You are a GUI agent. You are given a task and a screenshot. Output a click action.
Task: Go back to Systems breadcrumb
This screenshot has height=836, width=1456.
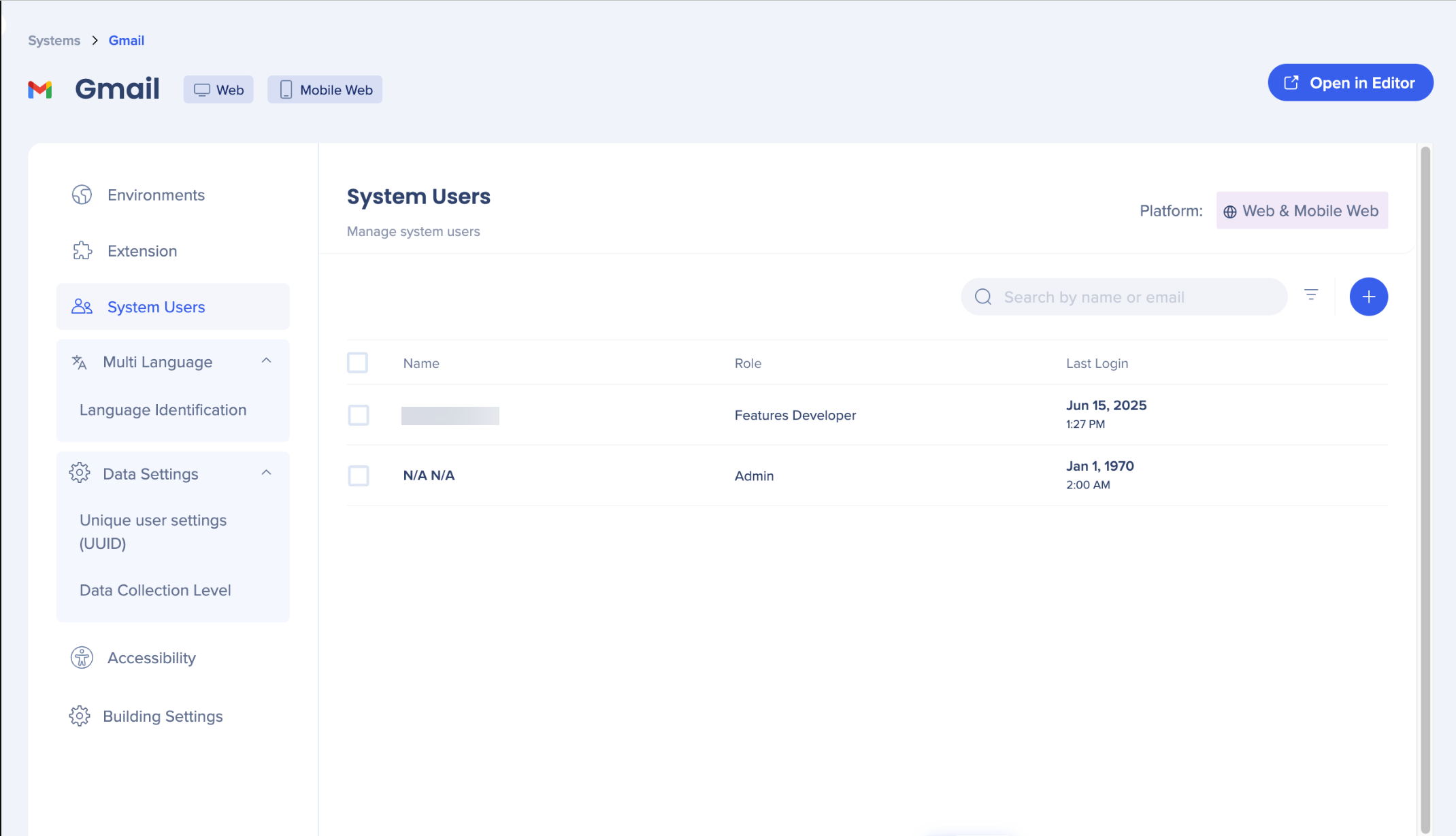54,41
